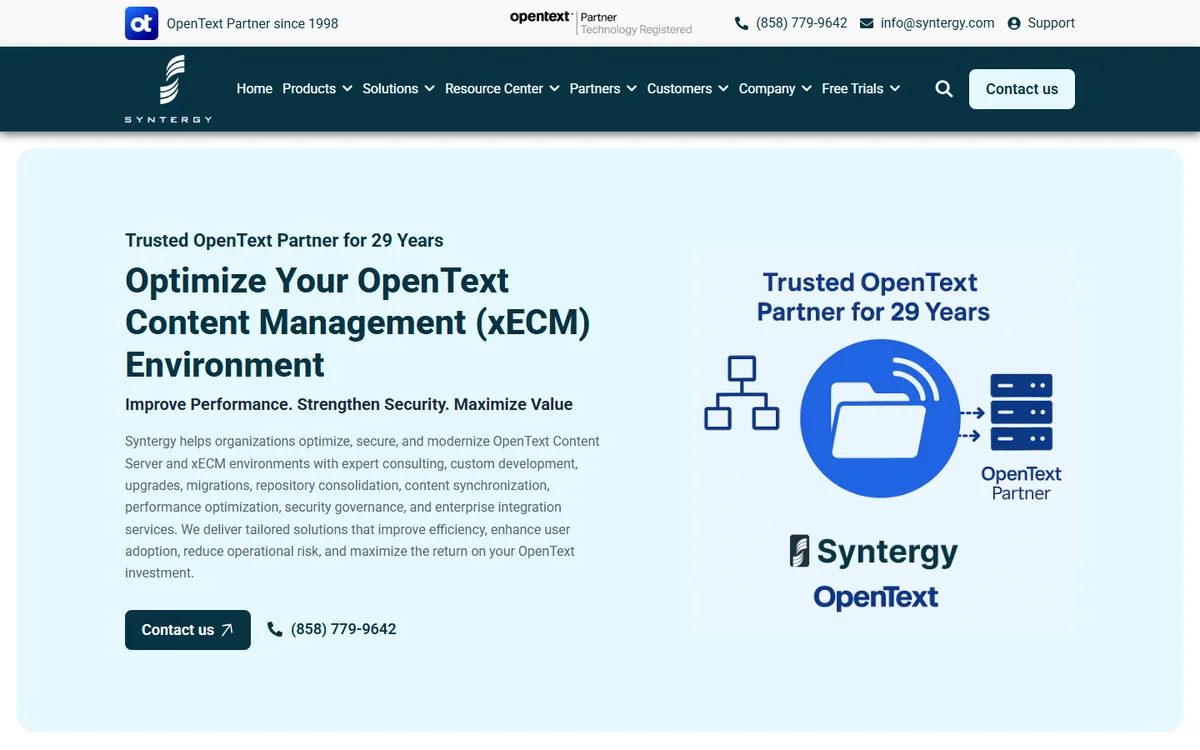Open the Company menu item
Screen dimensions: 1200x750
[767, 89]
